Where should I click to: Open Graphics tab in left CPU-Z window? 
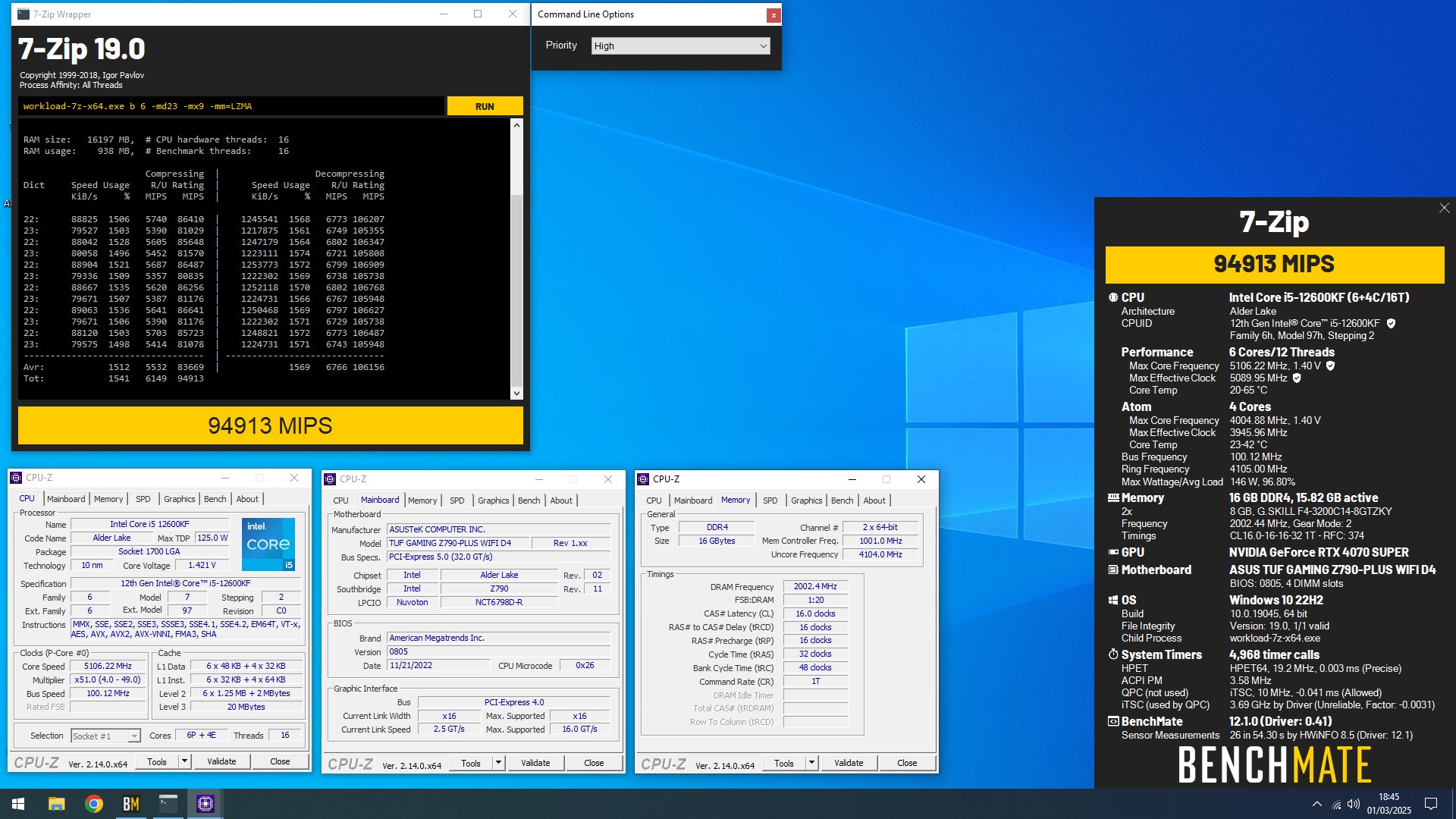tap(180, 499)
